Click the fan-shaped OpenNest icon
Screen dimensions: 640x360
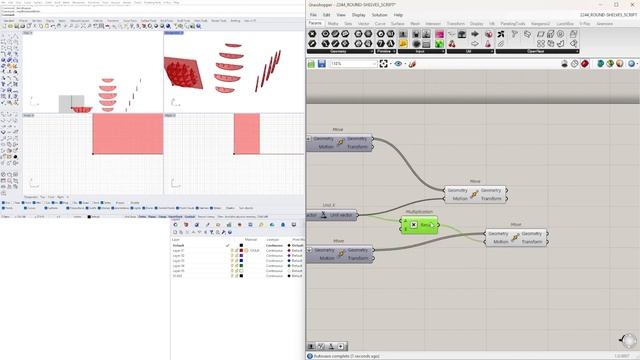(x=501, y=34)
